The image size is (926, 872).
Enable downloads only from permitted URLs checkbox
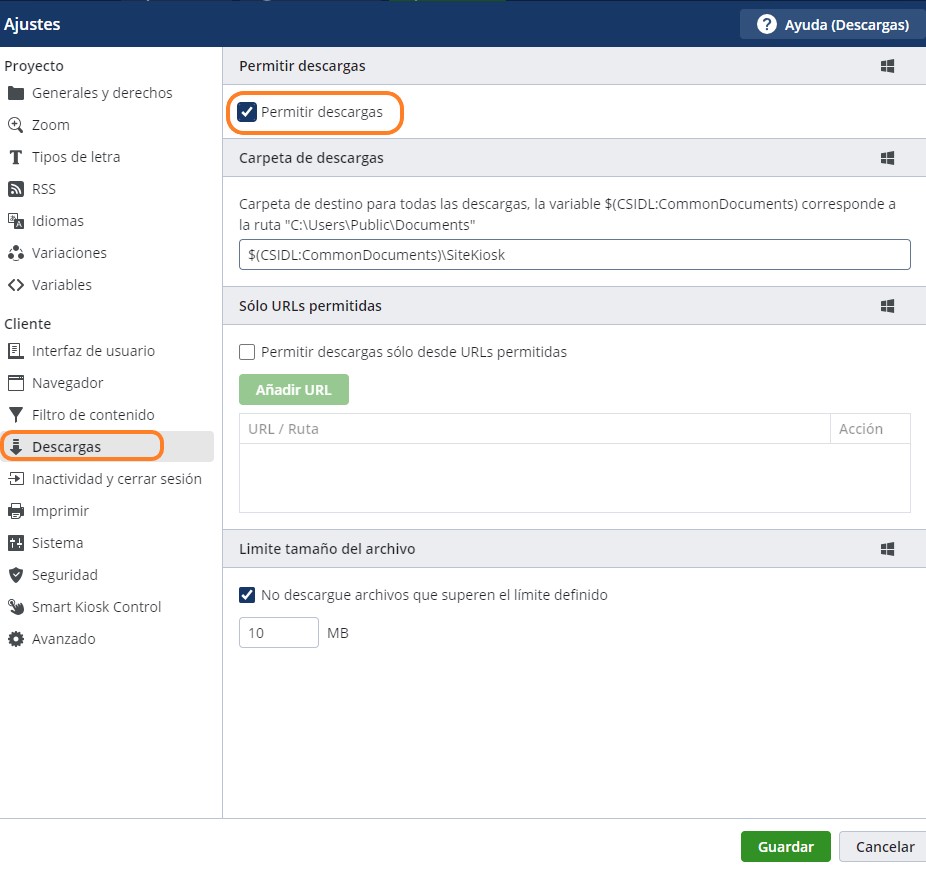tap(247, 352)
